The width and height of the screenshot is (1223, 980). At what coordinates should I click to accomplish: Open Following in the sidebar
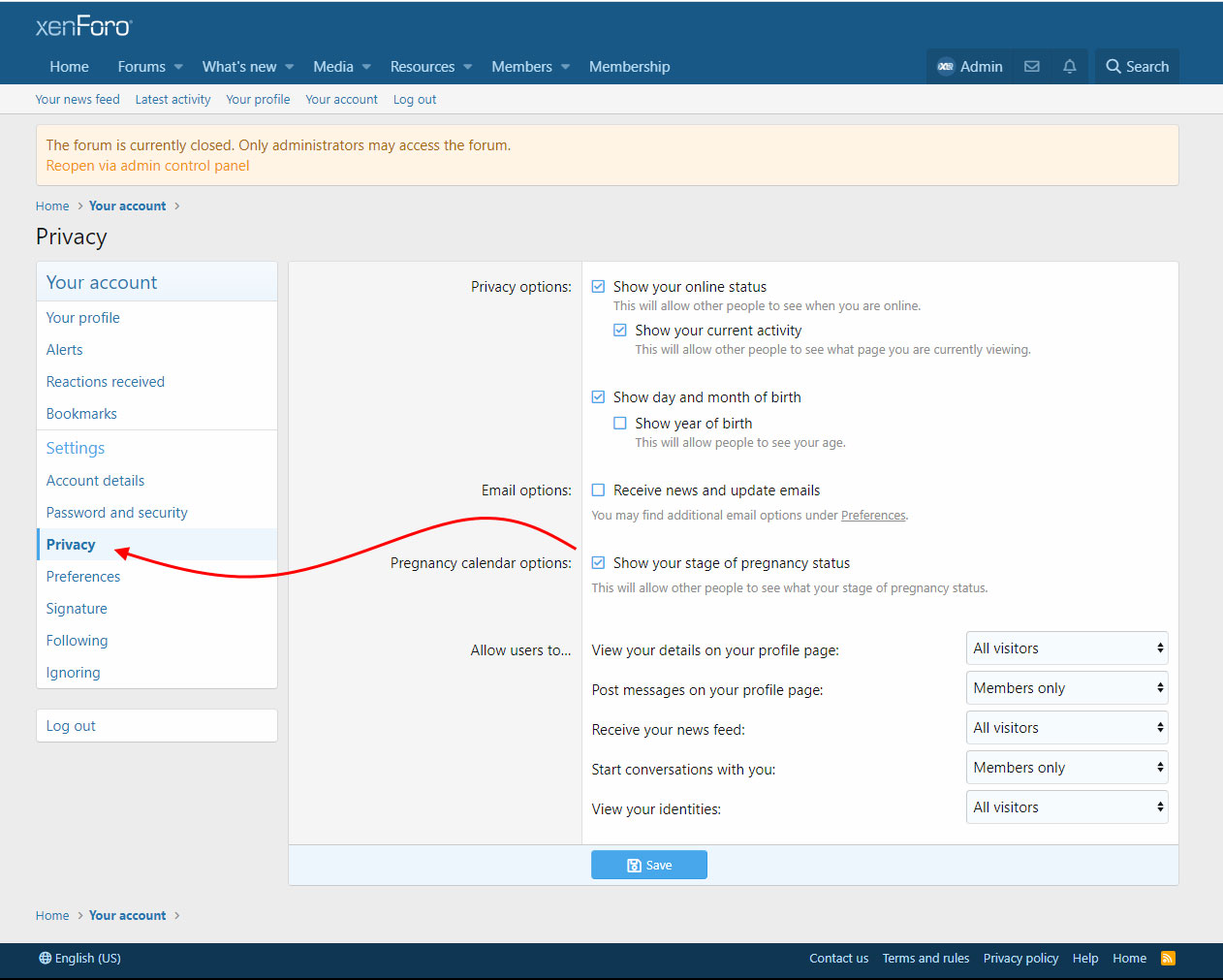click(x=157, y=641)
